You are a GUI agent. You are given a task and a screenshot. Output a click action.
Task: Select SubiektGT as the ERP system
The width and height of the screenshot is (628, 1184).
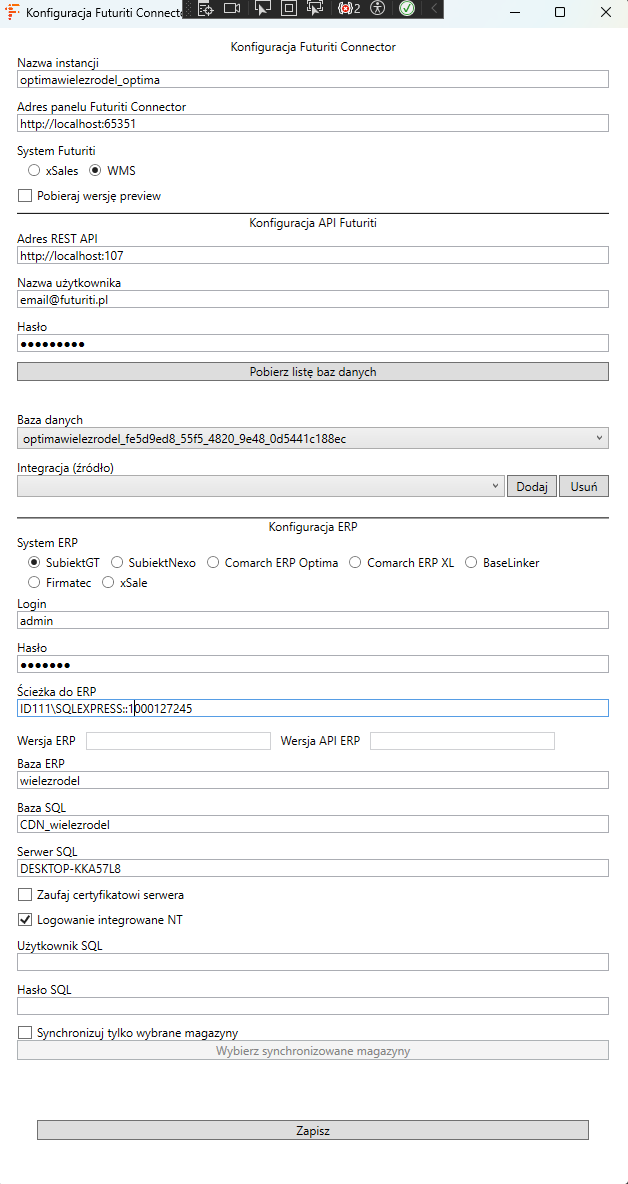tap(64, 563)
